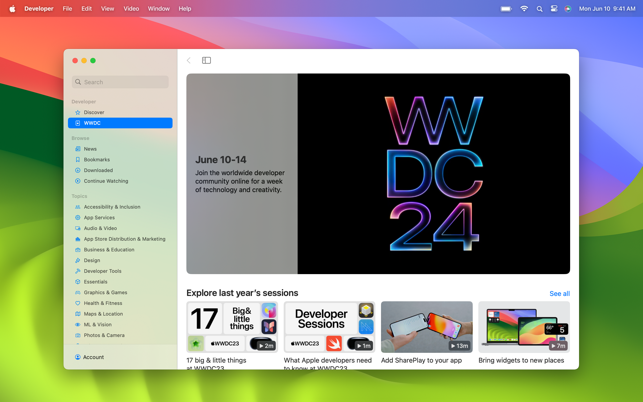Open the View menu
Viewport: 643px width, 402px height.
tap(107, 9)
